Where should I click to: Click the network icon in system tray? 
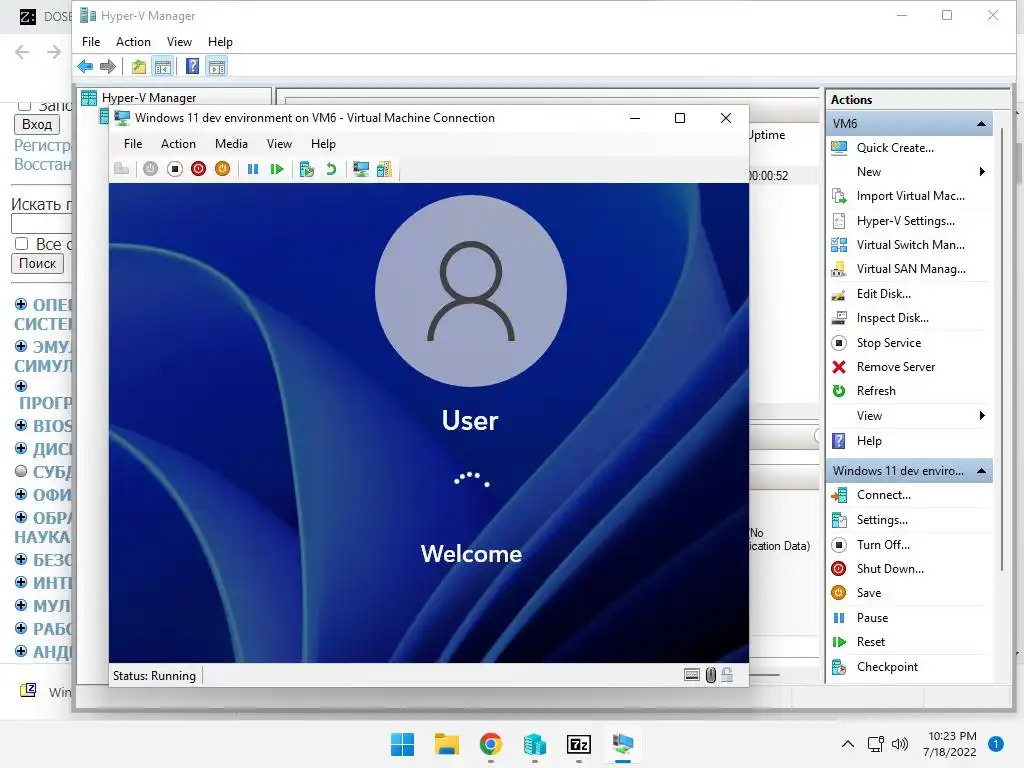[x=876, y=744]
